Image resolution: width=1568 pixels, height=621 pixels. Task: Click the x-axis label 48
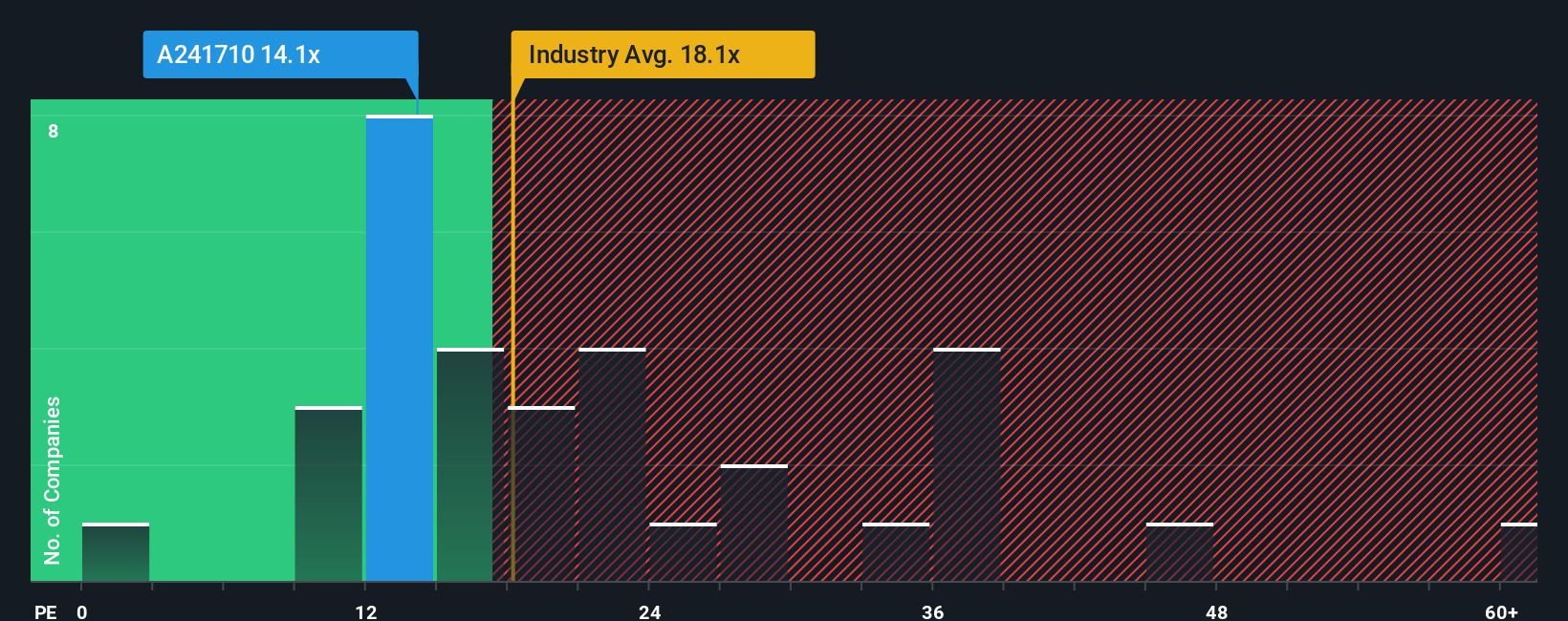coord(1216,611)
